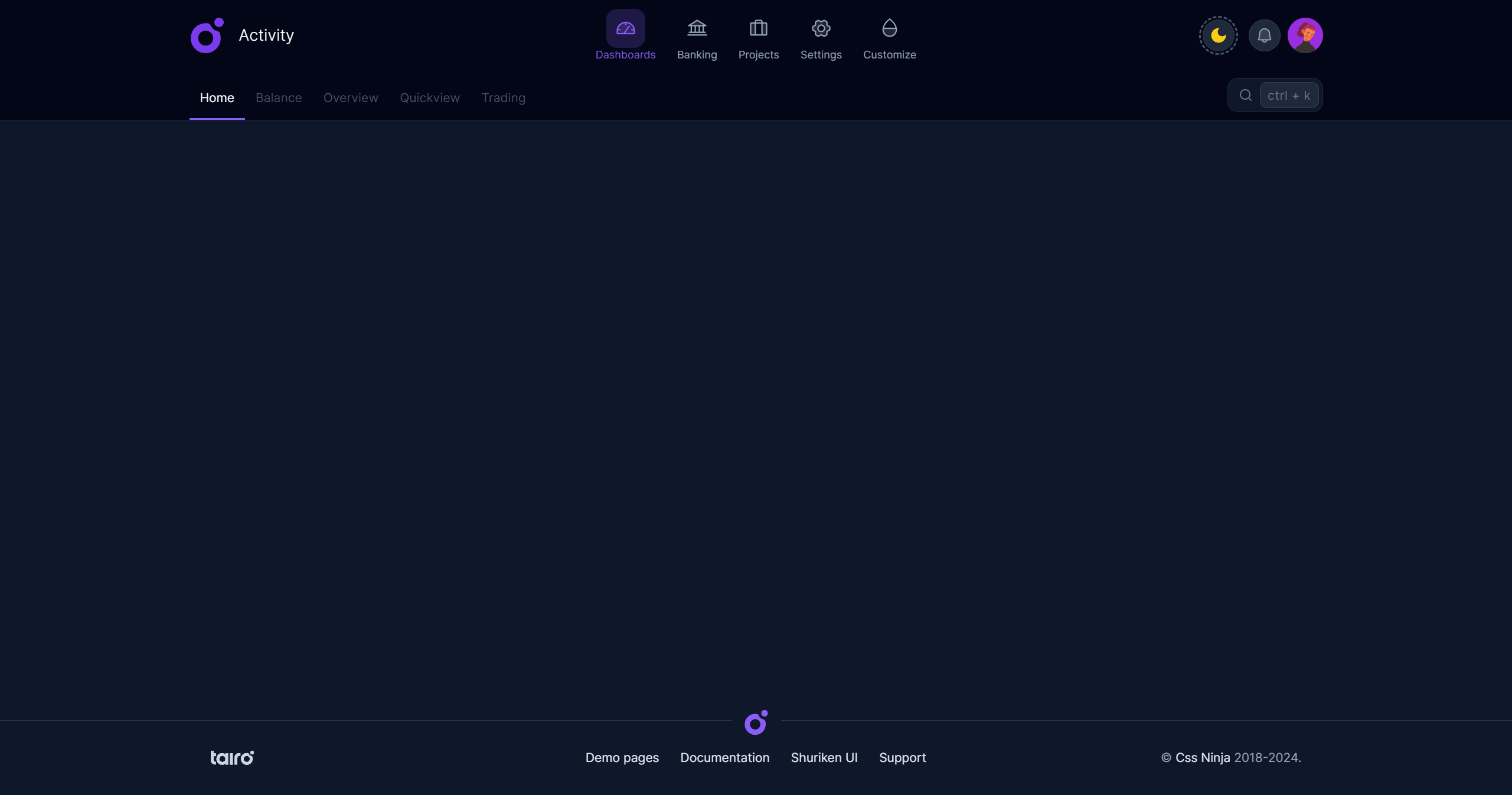Screen dimensions: 1512x795
Task: Switch to the Balance tab
Action: [x=279, y=98]
